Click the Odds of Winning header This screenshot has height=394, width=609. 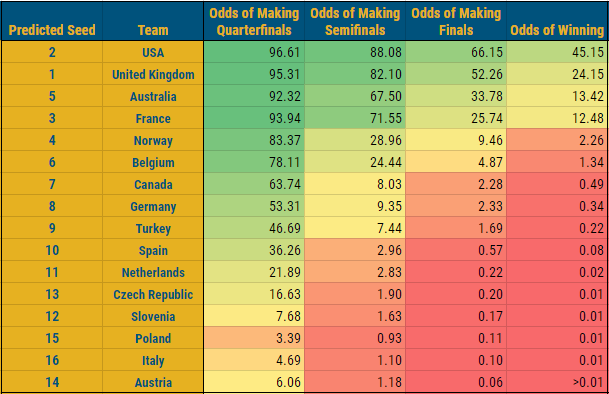tap(557, 21)
